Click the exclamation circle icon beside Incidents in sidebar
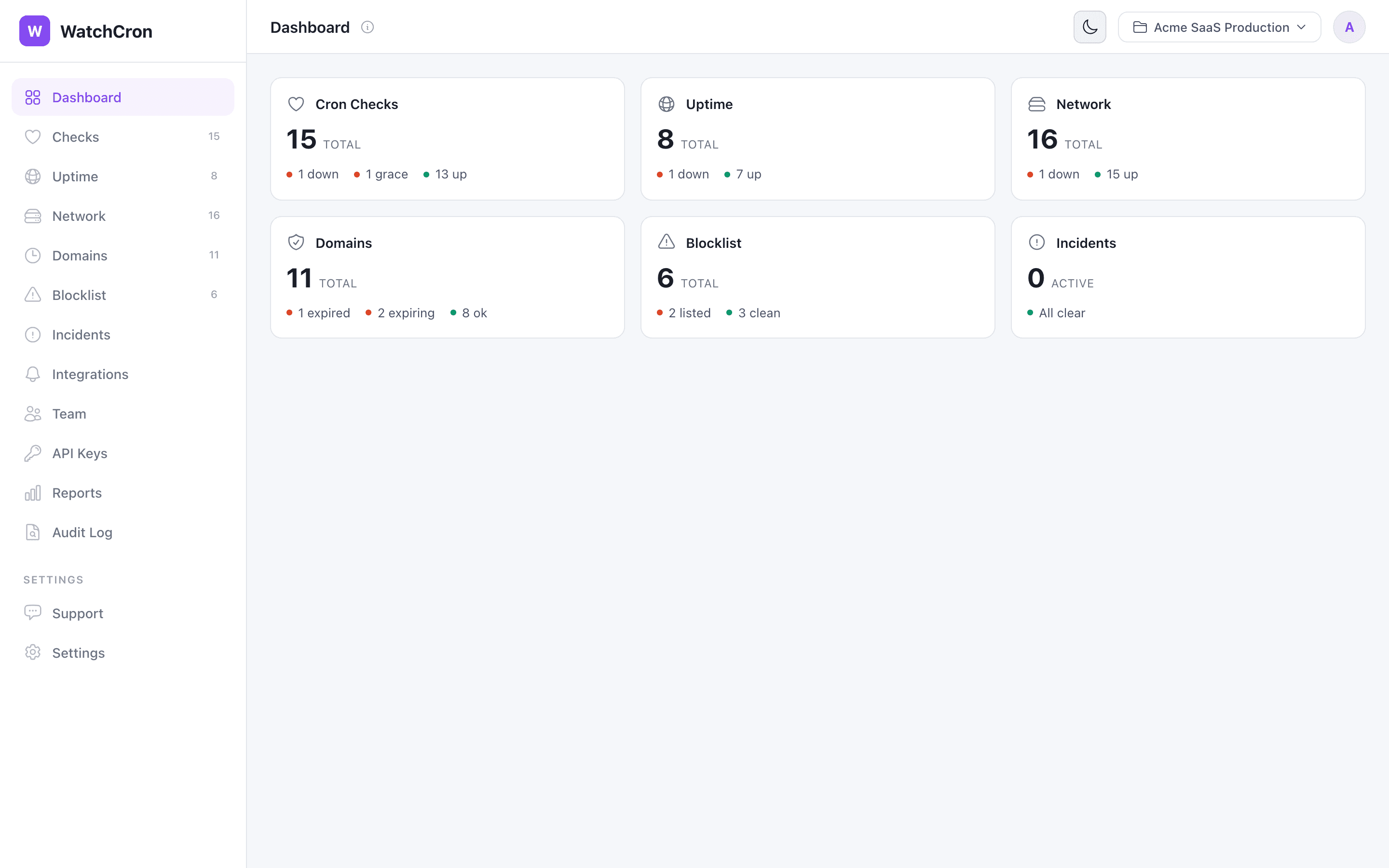This screenshot has width=1389, height=868. (x=33, y=335)
